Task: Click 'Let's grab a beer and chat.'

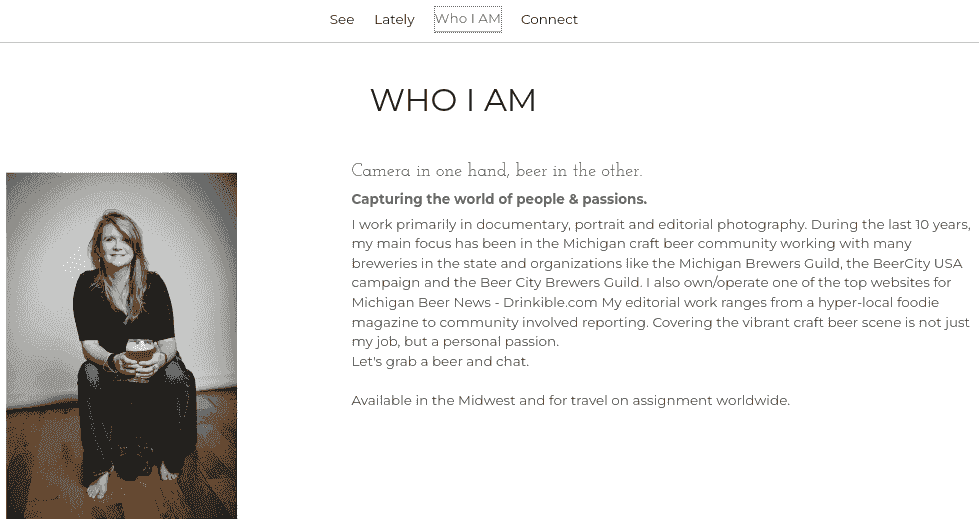Action: click(440, 362)
